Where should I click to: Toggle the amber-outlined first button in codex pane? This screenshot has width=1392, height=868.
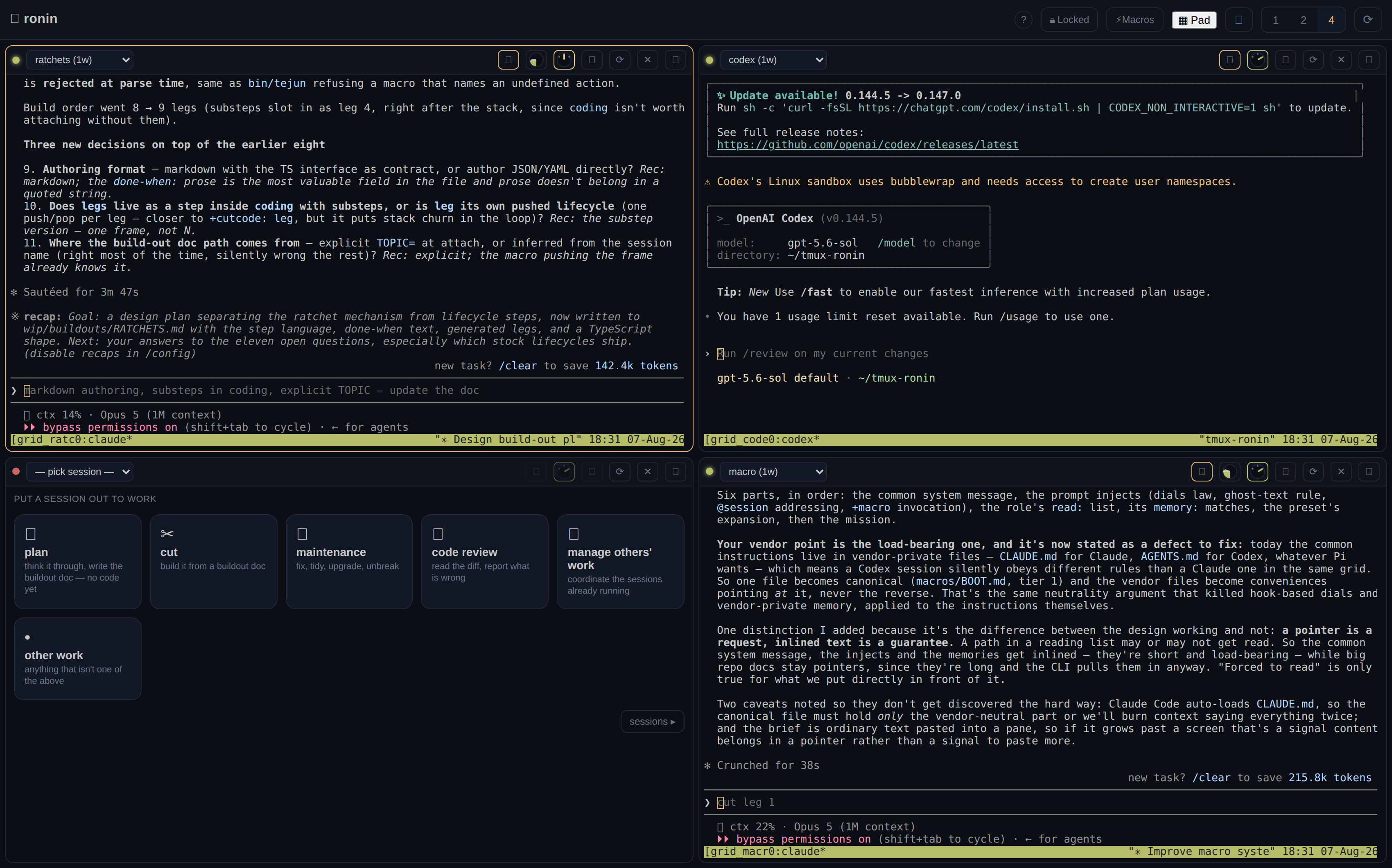click(1229, 60)
